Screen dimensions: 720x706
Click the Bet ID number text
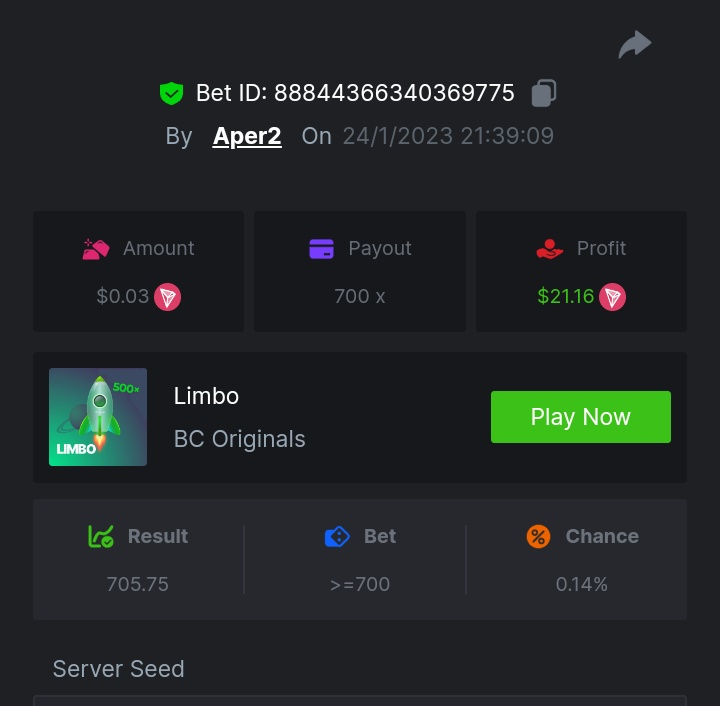click(394, 94)
